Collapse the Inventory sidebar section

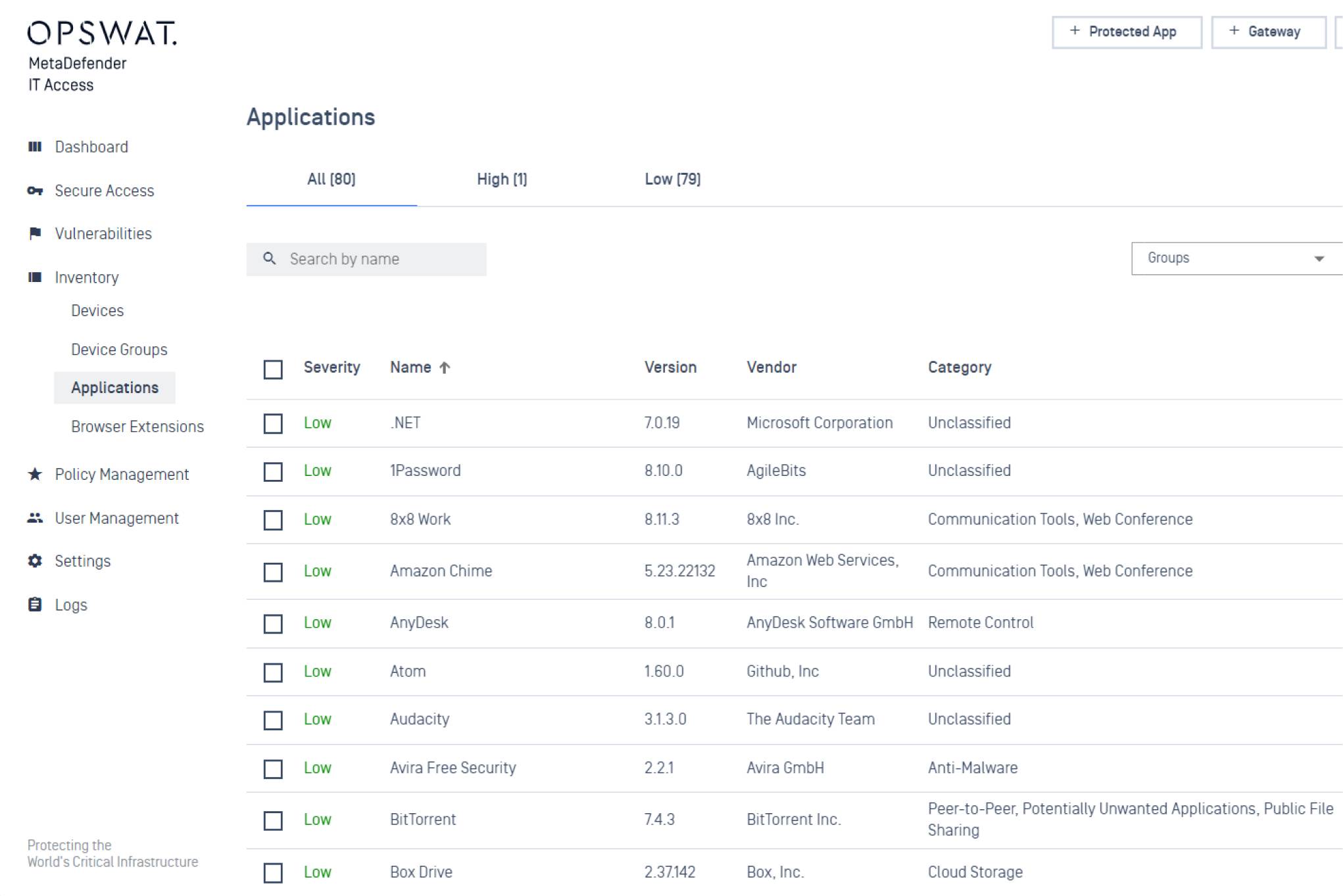tap(86, 277)
